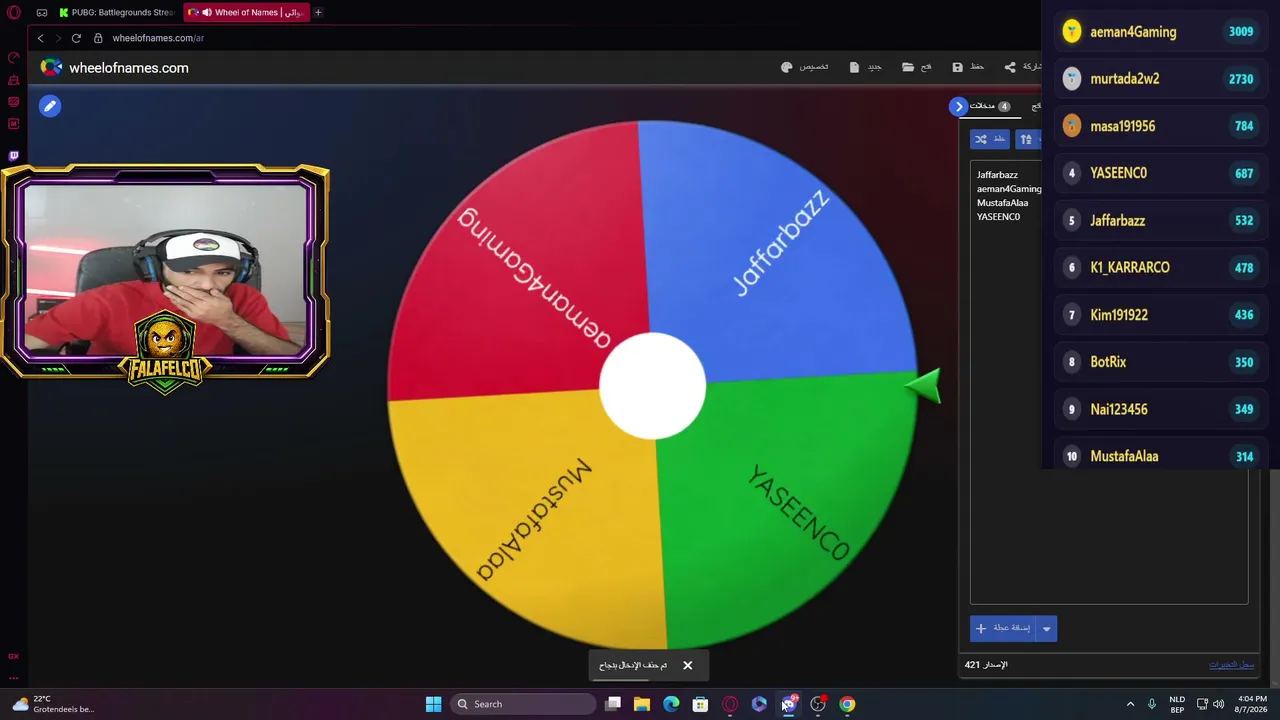This screenshot has width=1280, height=720.
Task: Click the wheelofnames.com logo
Action: coord(115,68)
